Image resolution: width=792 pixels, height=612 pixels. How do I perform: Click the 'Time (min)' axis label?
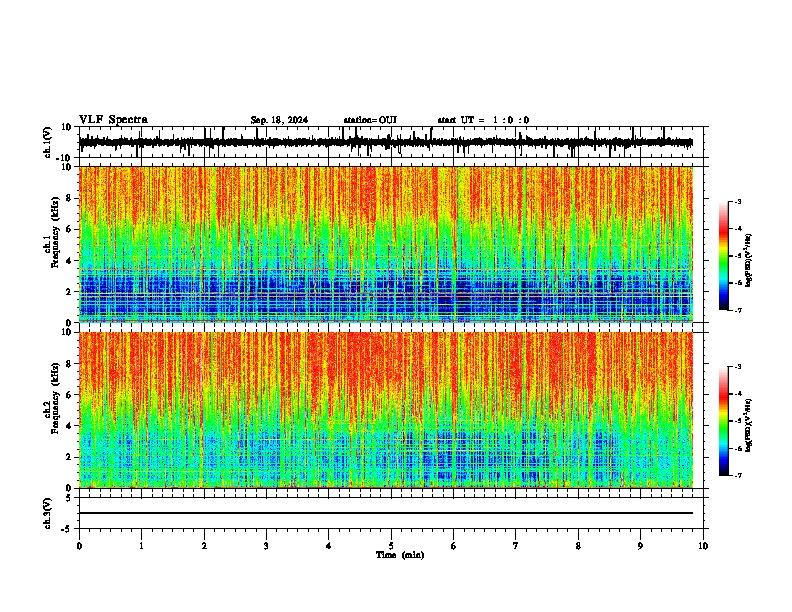click(x=400, y=555)
